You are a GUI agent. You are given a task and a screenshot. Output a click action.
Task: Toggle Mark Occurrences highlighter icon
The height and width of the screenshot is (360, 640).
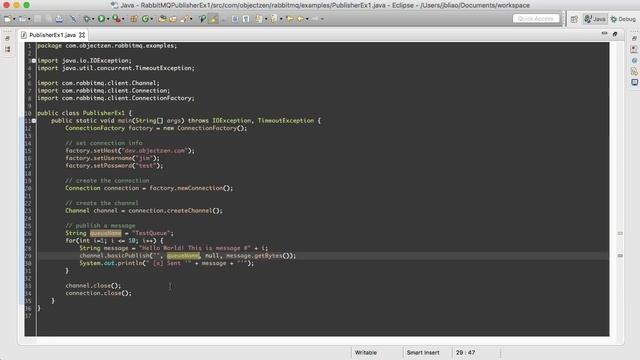coord(213,19)
